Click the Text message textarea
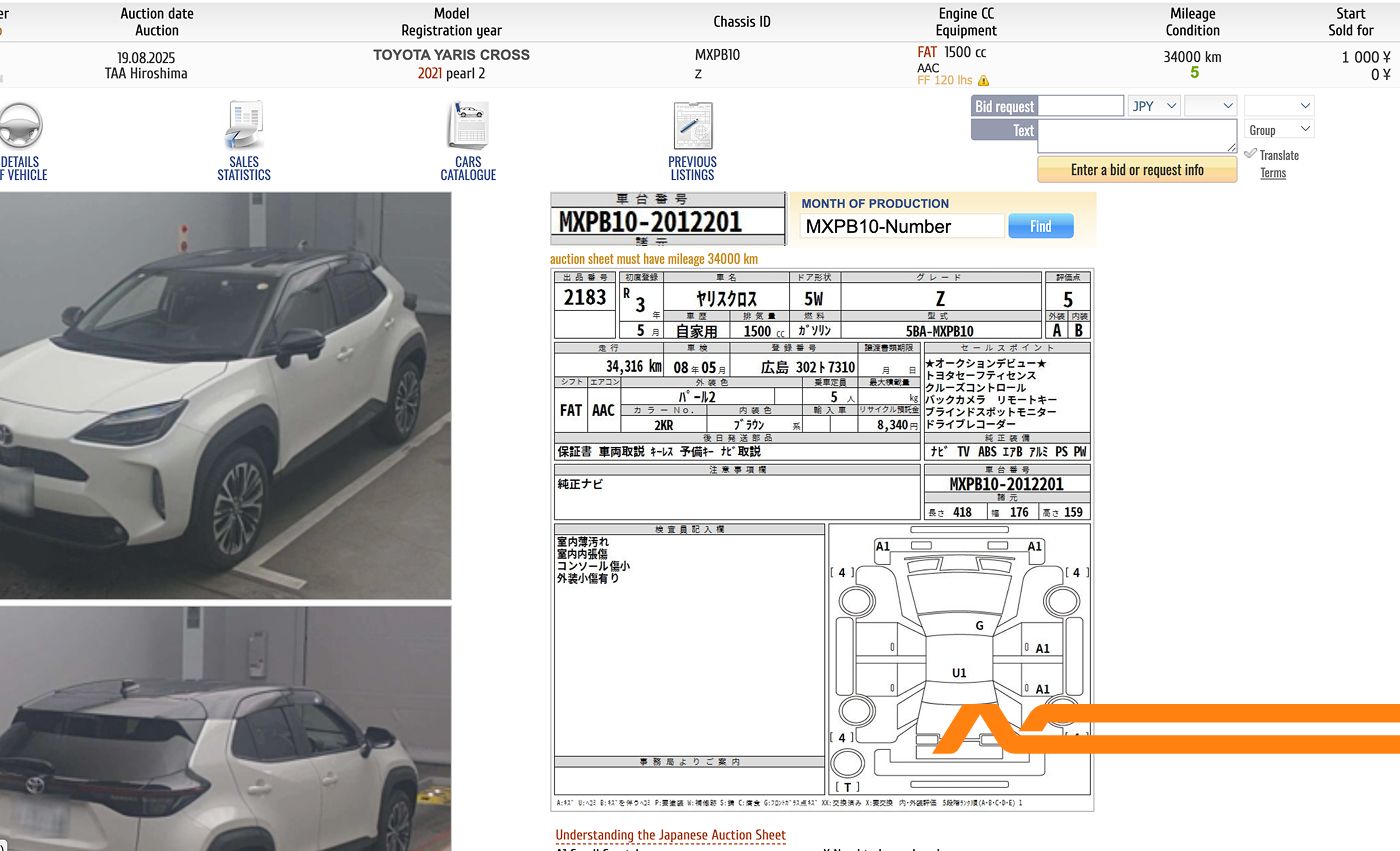 pos(1138,136)
